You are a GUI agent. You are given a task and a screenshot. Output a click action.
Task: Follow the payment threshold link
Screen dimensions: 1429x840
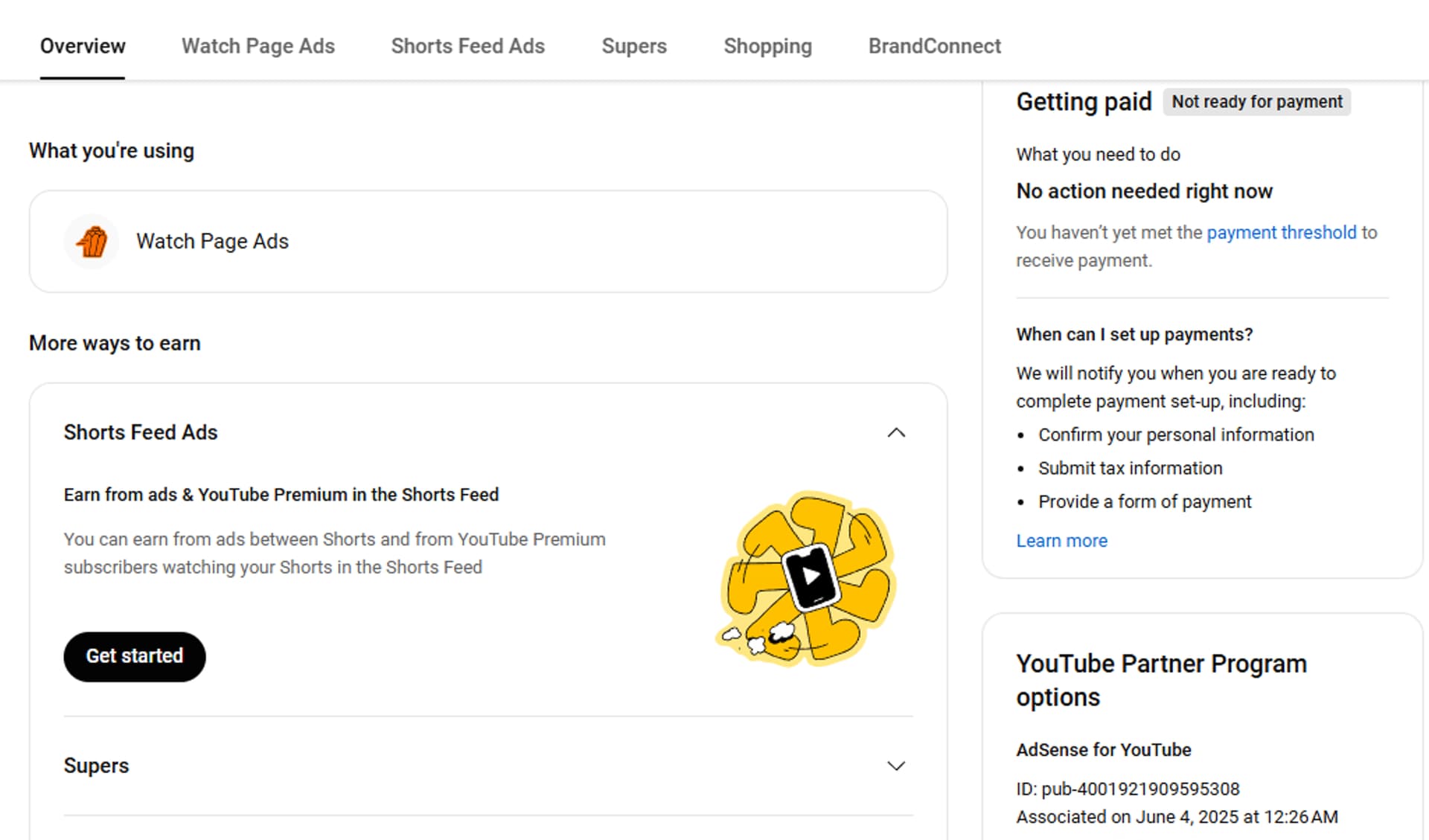pos(1281,232)
